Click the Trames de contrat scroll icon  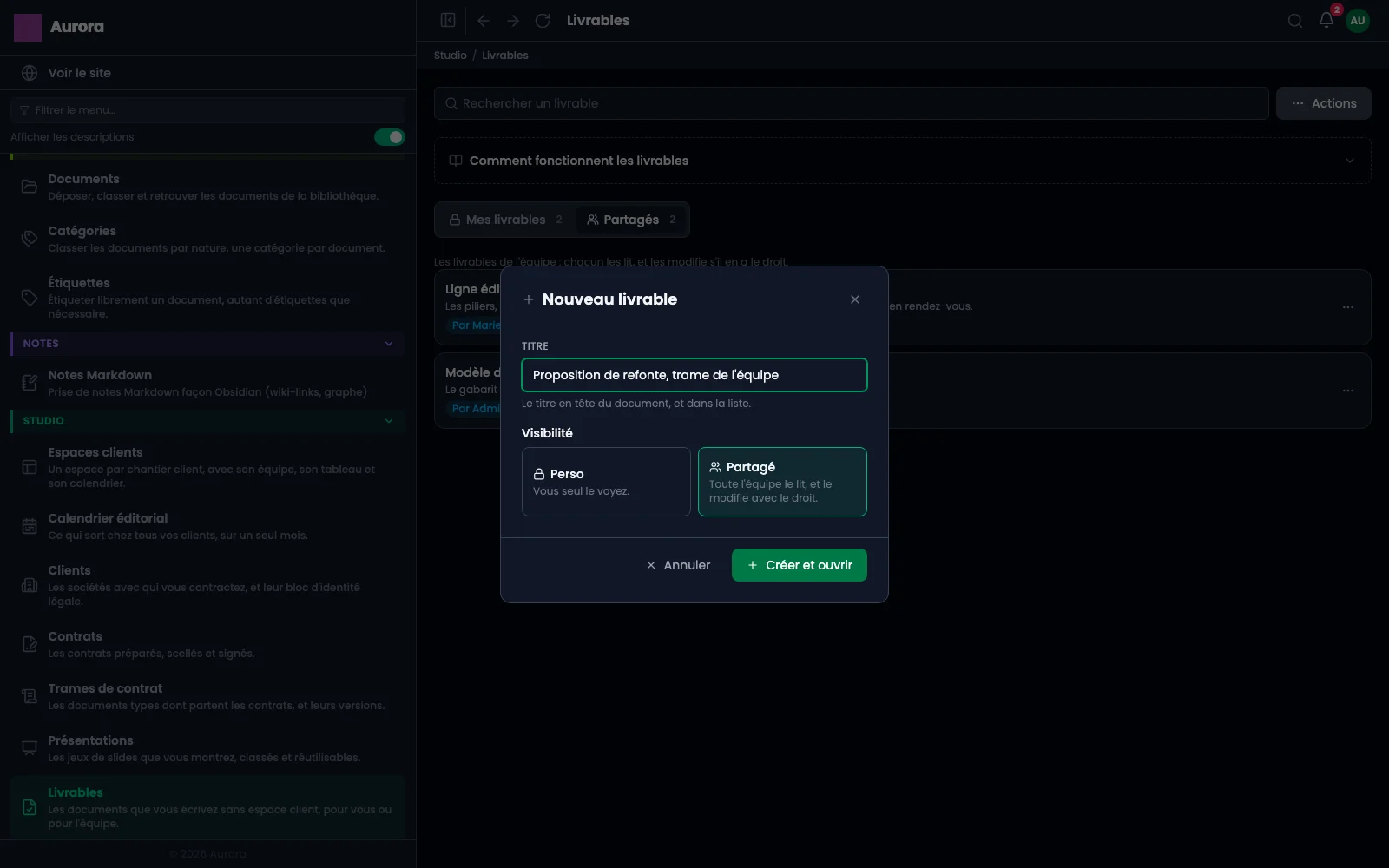(x=30, y=696)
